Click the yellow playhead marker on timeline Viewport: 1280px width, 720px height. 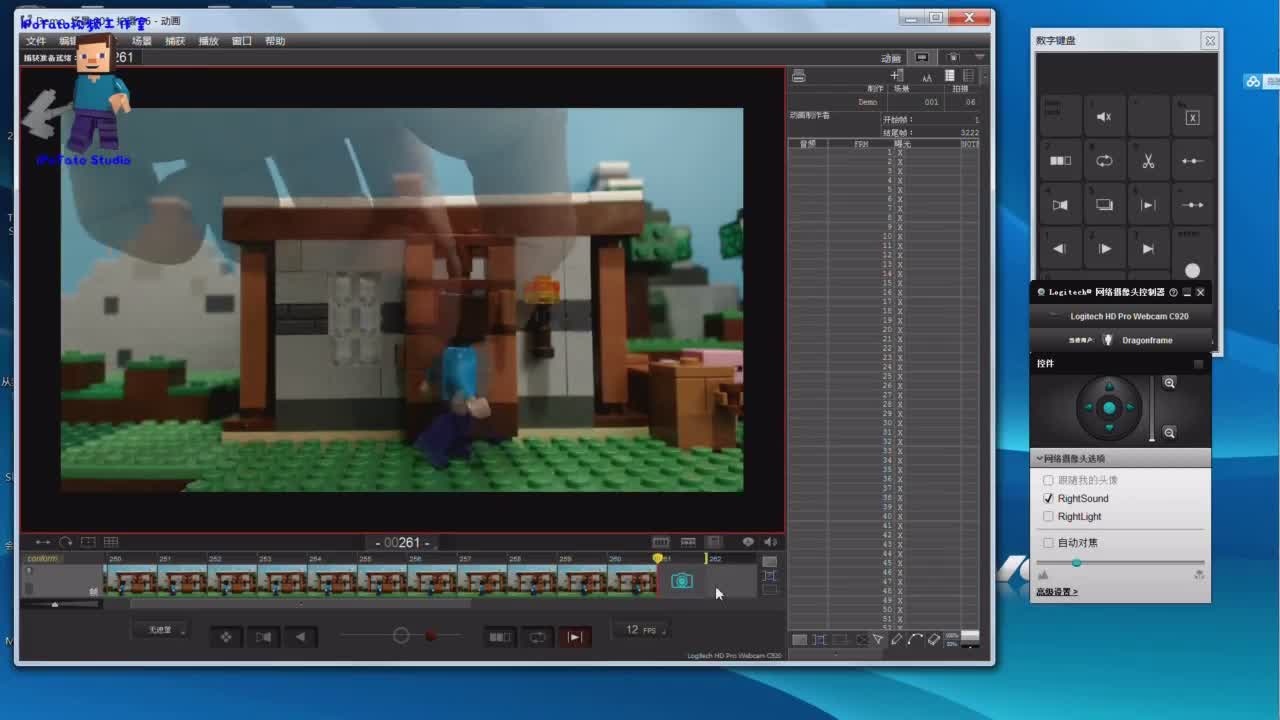(x=657, y=558)
